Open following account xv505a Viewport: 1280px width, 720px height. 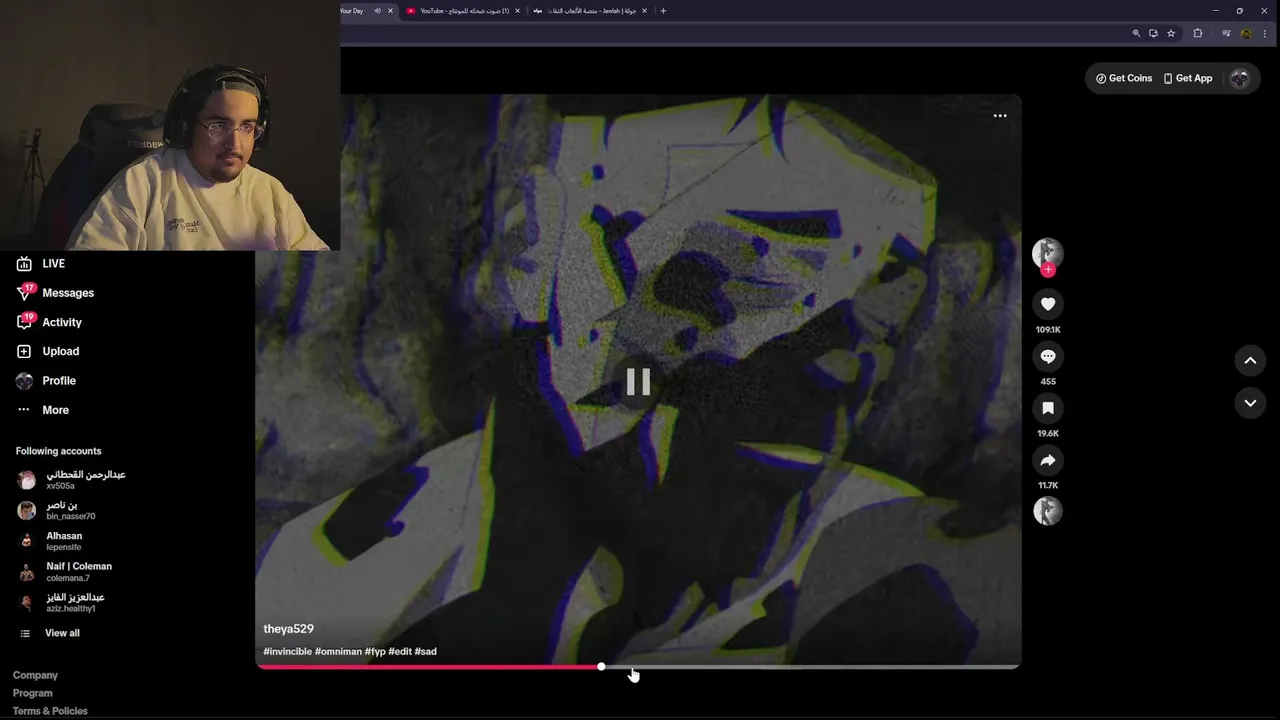(72, 480)
